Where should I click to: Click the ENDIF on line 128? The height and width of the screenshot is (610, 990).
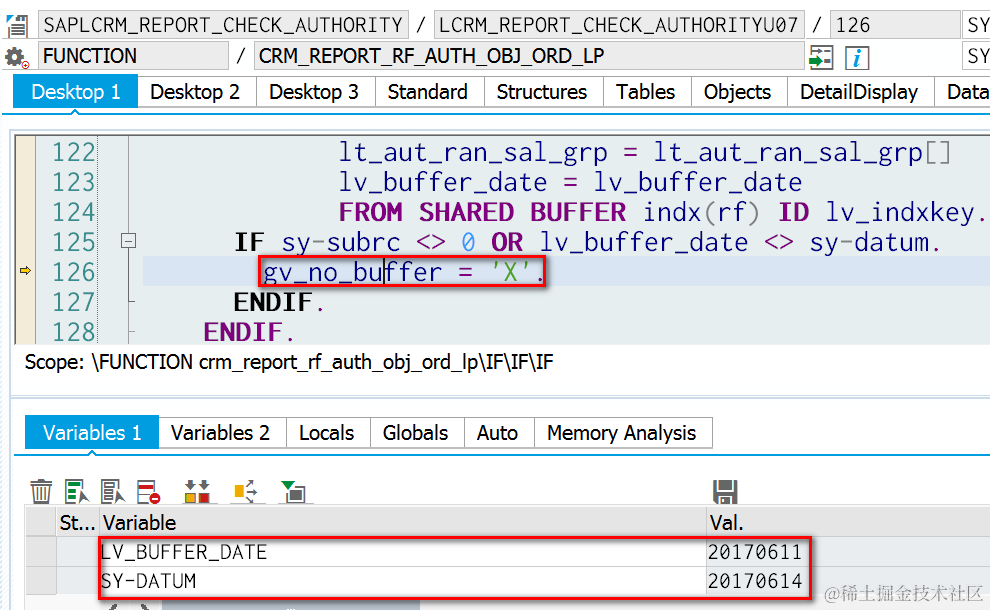[249, 332]
